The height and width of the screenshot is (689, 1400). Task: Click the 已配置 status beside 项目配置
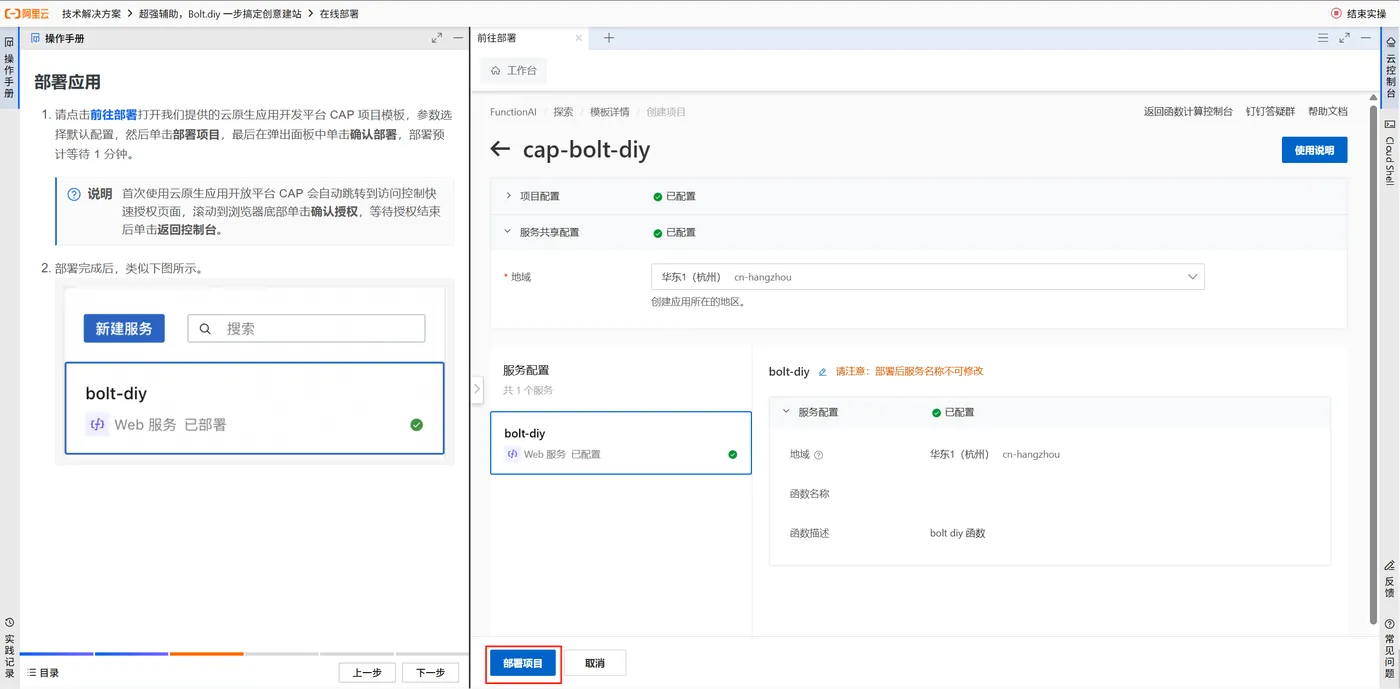674,196
